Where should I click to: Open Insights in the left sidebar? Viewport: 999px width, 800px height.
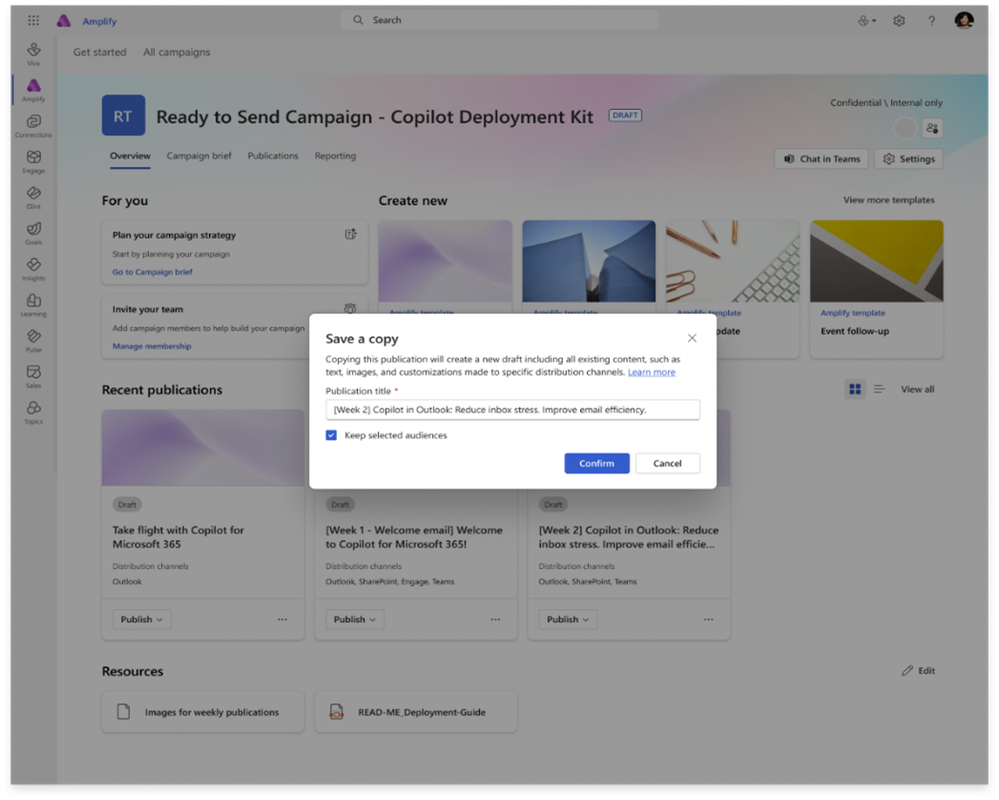tap(34, 269)
